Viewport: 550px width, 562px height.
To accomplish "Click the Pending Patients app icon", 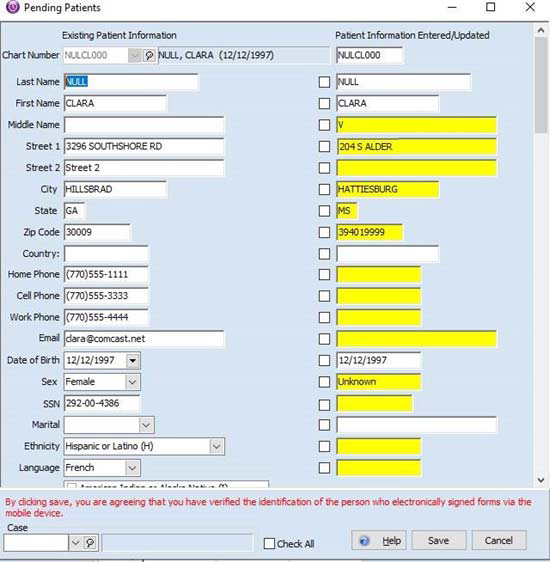I will [x=13, y=7].
